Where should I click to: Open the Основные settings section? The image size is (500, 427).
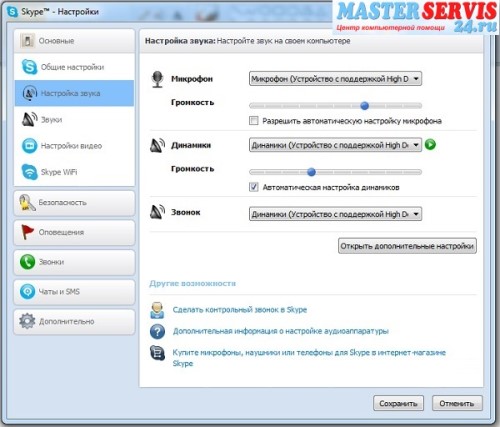tap(74, 41)
